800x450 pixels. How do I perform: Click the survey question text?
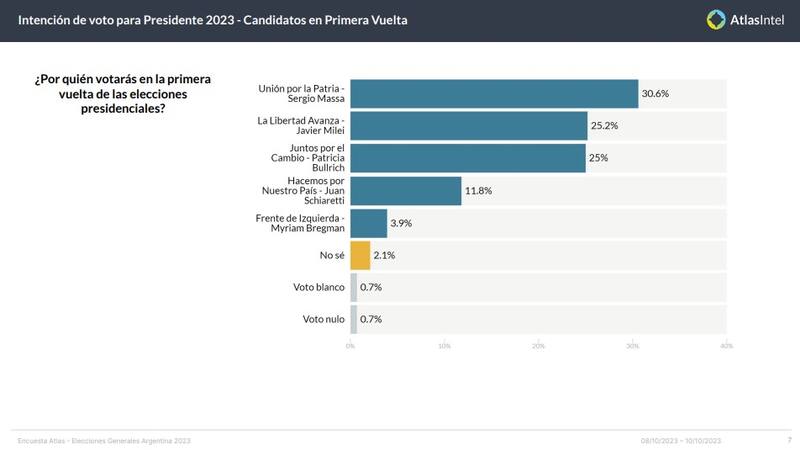[130, 93]
